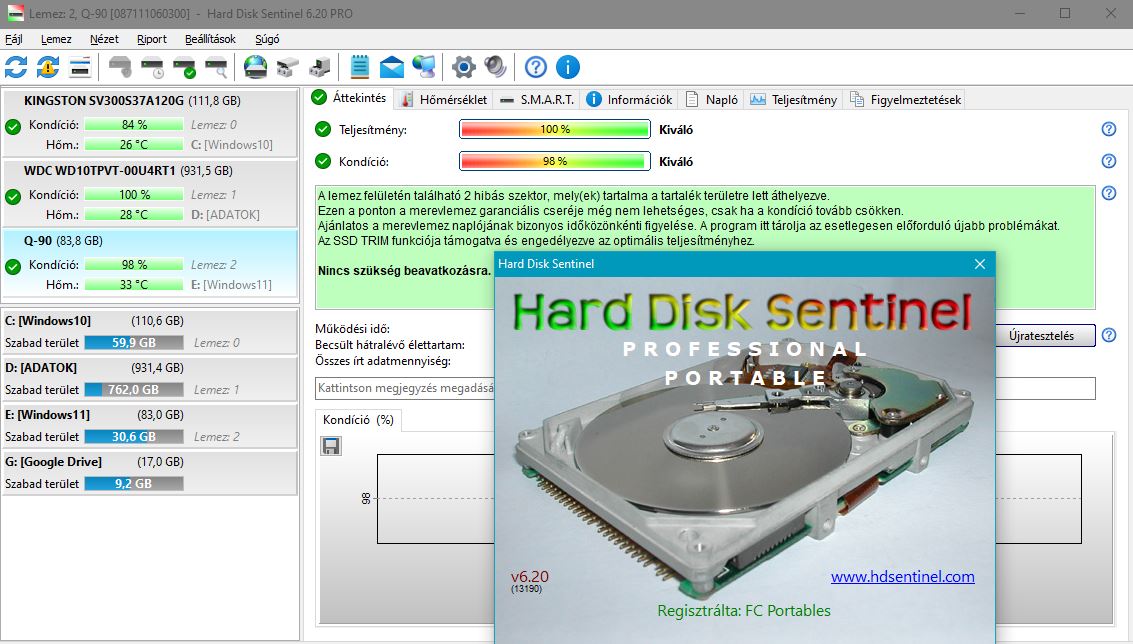
Task: Click the WDC temperature 28 °C bar
Action: pos(134,215)
